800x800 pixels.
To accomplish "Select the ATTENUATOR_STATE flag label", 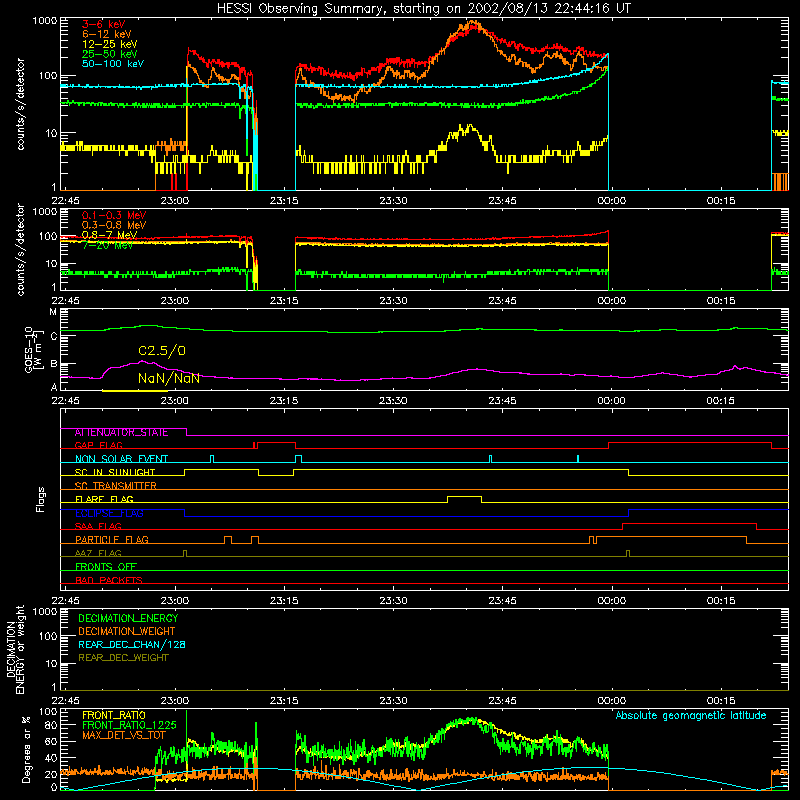I will coord(121,433).
